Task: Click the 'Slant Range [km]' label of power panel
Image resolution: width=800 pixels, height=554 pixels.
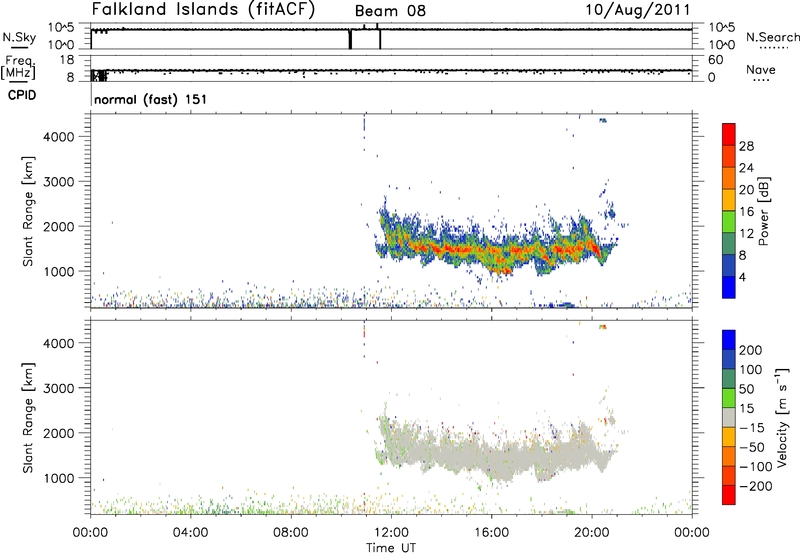Action: point(28,211)
